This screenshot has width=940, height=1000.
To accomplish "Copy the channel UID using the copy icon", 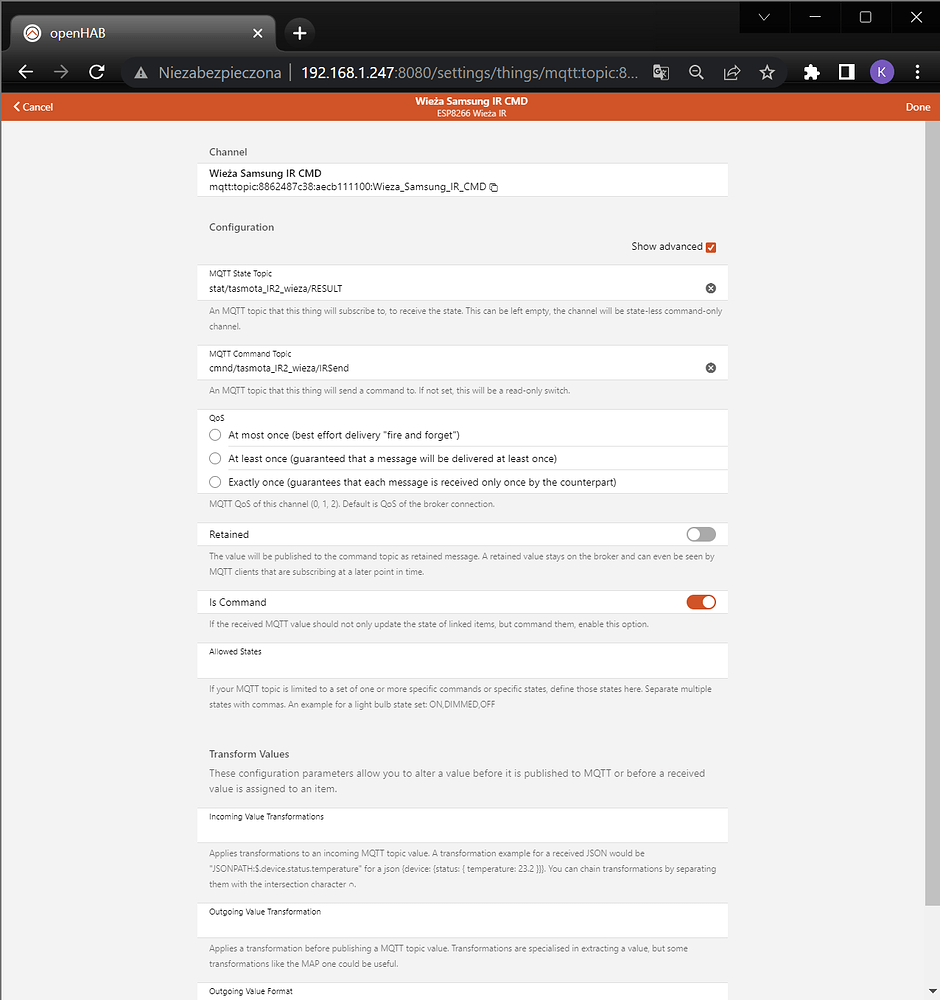I will 491,187.
